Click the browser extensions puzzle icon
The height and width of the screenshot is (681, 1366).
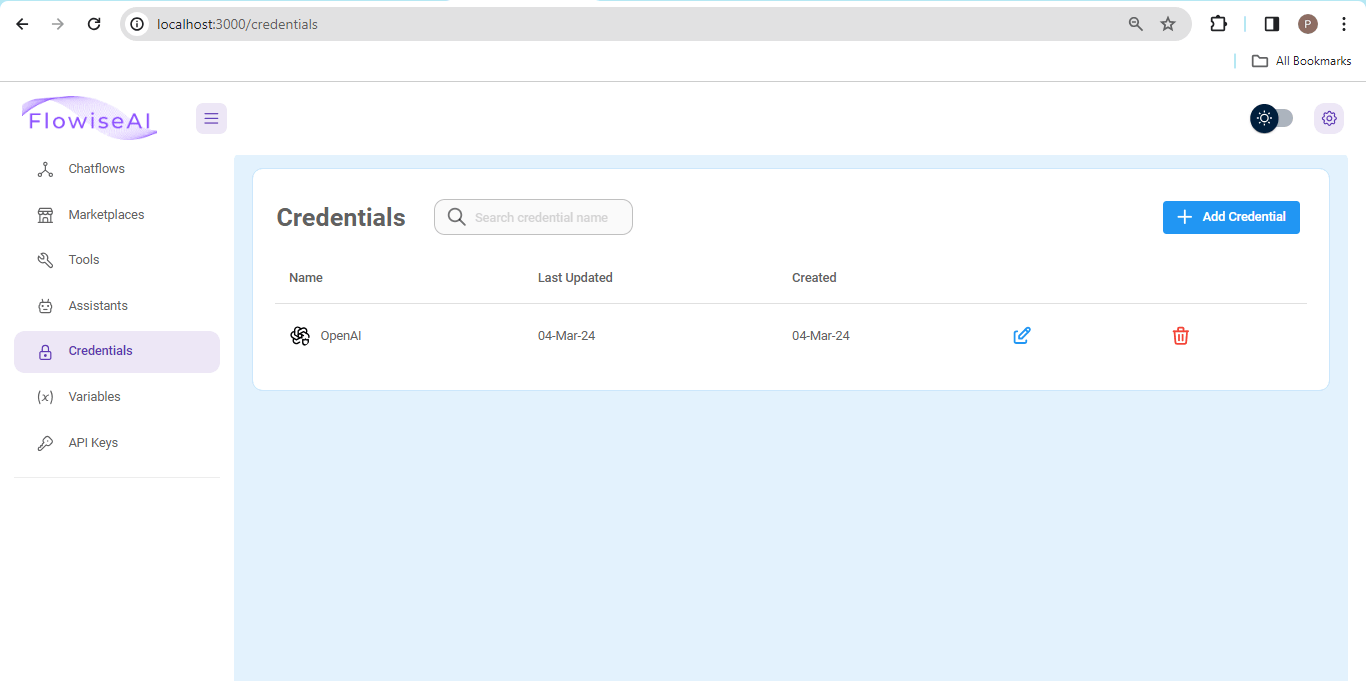tap(1218, 24)
